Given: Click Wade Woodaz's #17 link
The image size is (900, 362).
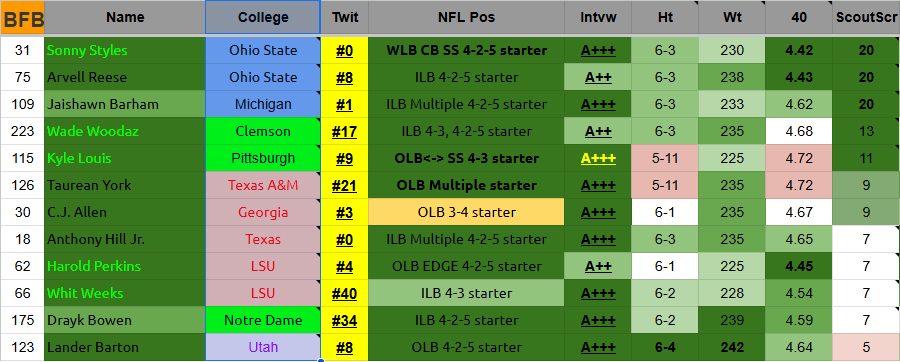Looking at the screenshot, I should [344, 131].
